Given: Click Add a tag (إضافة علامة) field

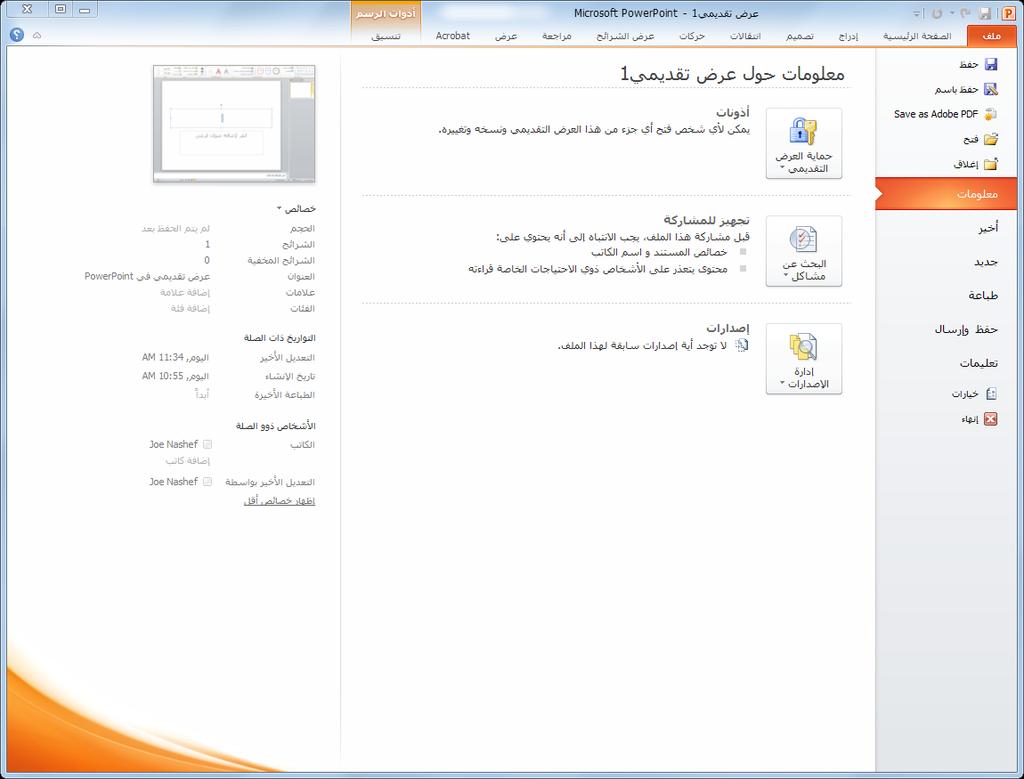Looking at the screenshot, I should (185, 292).
